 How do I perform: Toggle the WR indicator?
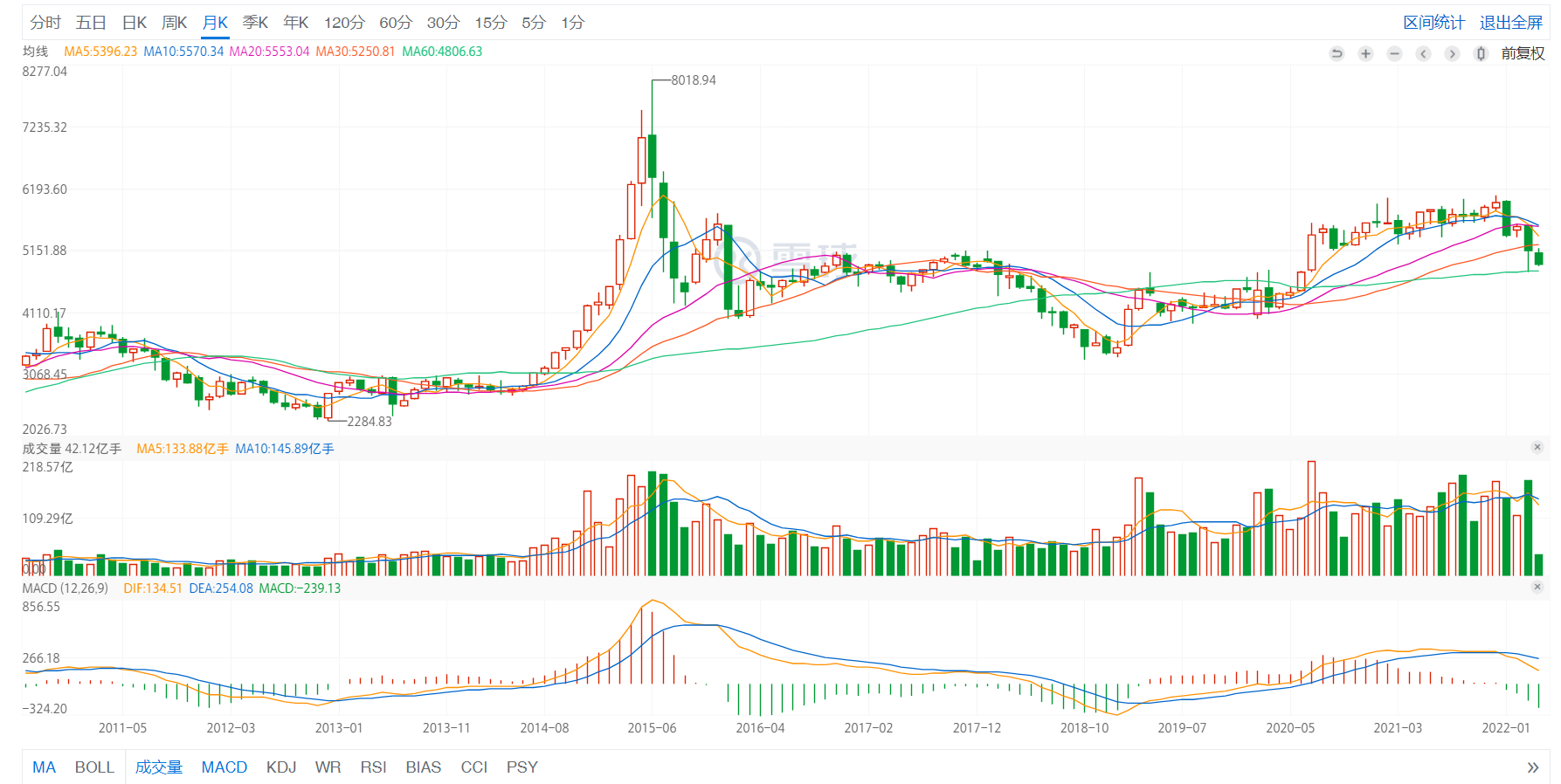pos(328,767)
